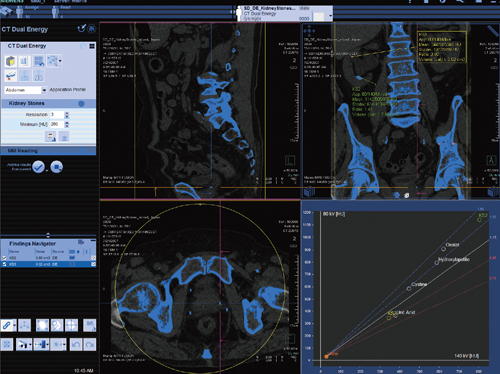Uncheck the first findings row checkbox
This screenshot has height=374, width=500.
click(x=4, y=258)
